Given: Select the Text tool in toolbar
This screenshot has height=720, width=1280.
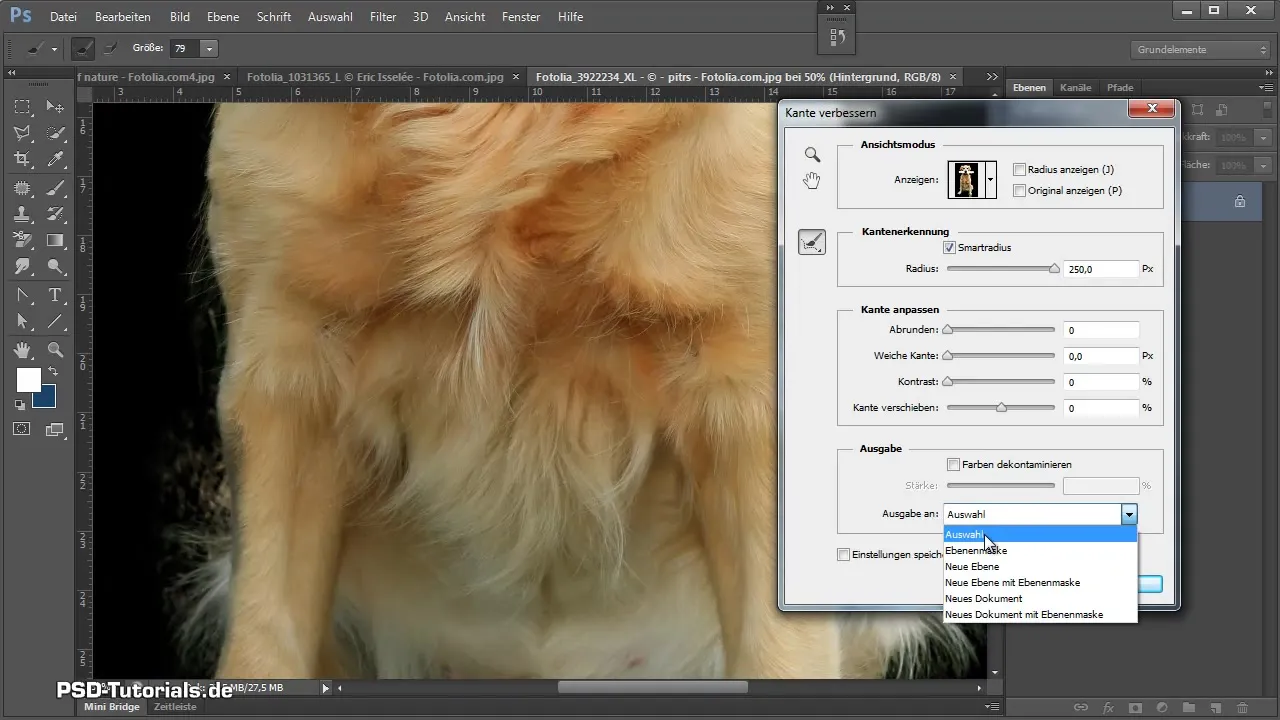Looking at the screenshot, I should tap(55, 295).
